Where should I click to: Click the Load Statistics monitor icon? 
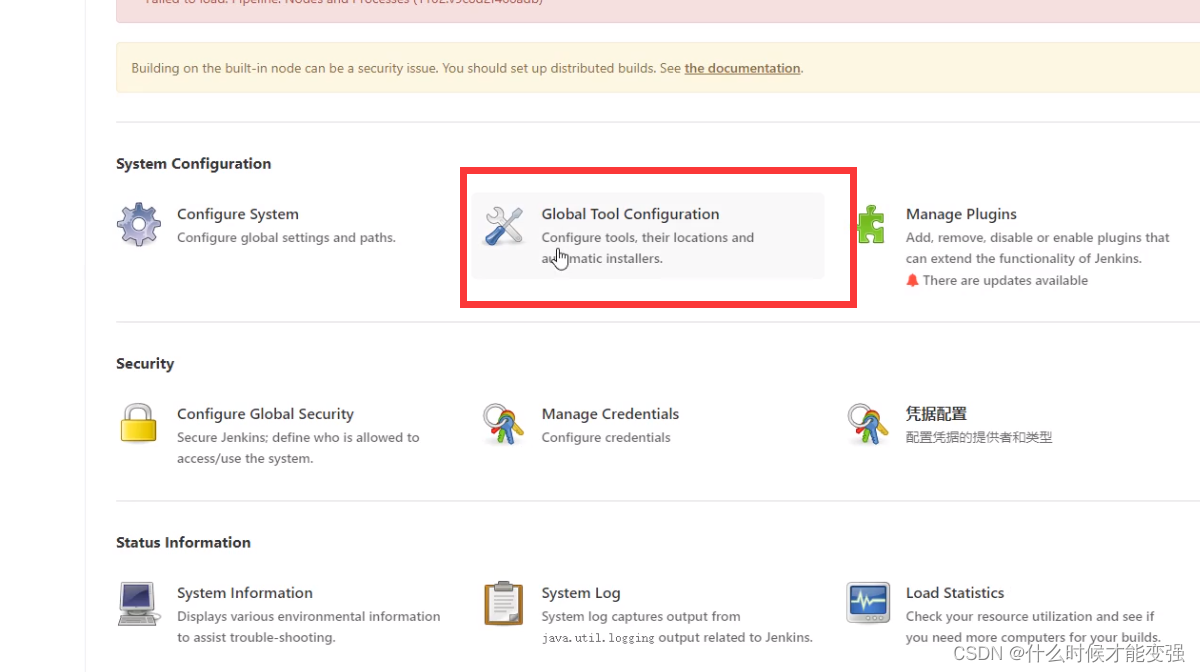pos(868,603)
